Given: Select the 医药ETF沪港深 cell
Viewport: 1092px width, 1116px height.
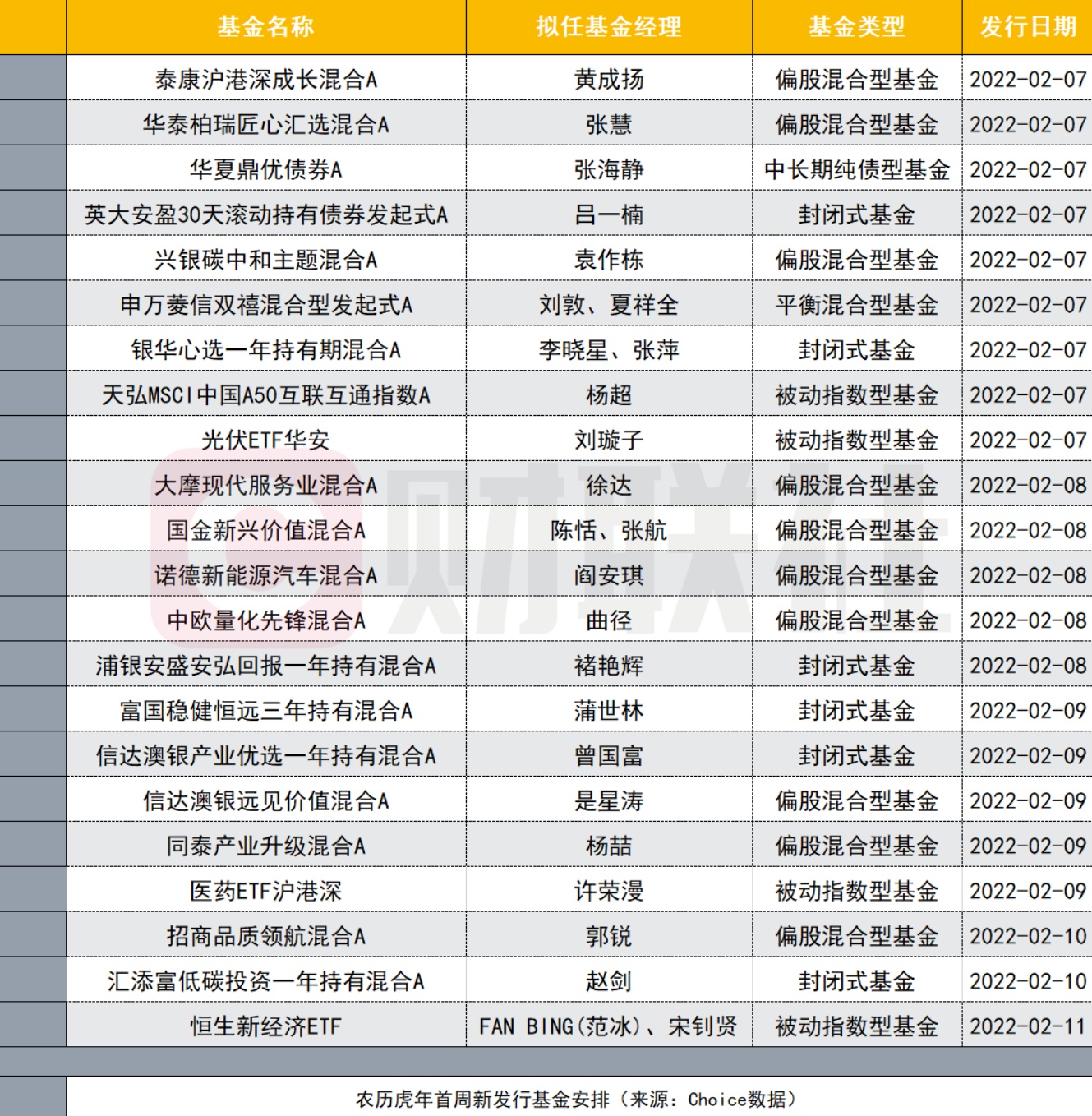Looking at the screenshot, I should tap(266, 891).
